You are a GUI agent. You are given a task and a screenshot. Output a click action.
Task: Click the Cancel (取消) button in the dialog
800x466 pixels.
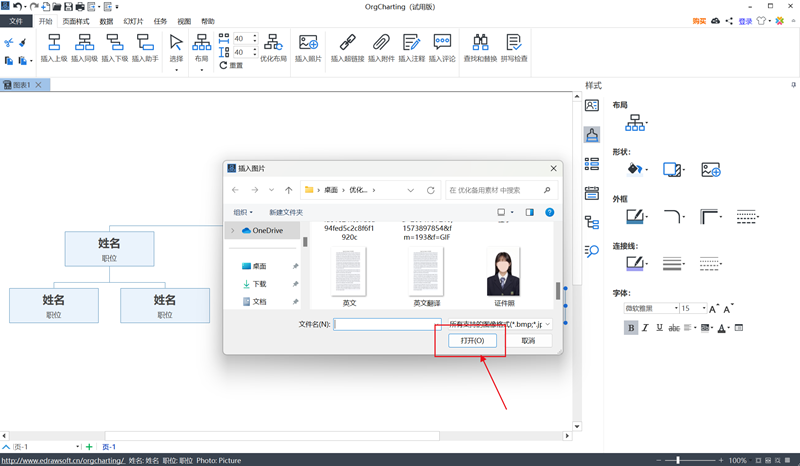pos(529,341)
